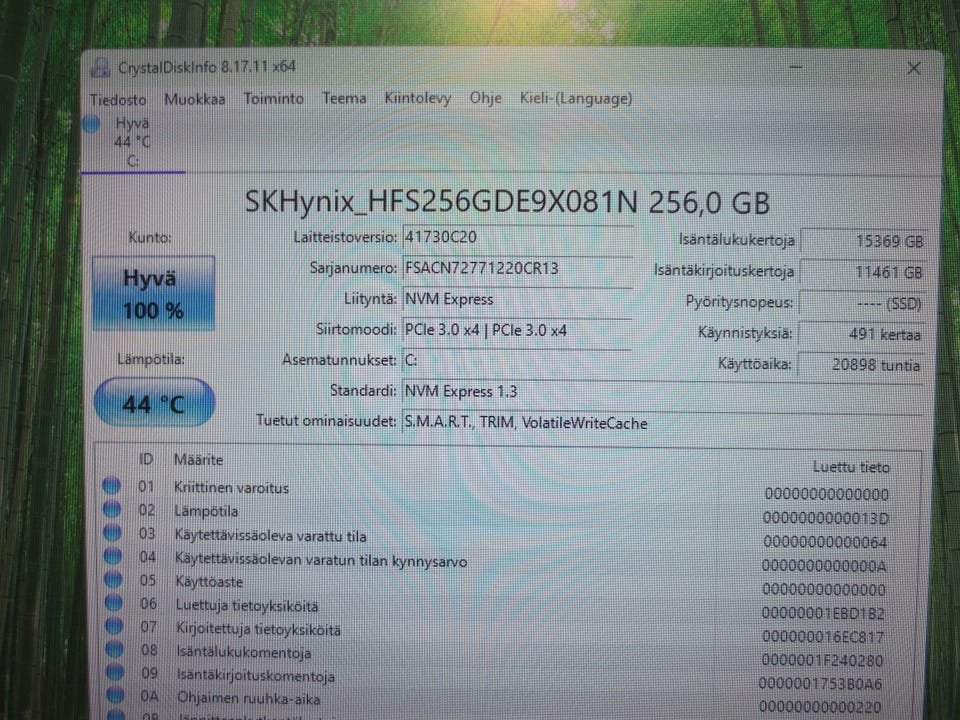
Task: Click the drive title SKHynix_HFS256GDE9X081N 256,0 GB
Action: coord(507,201)
